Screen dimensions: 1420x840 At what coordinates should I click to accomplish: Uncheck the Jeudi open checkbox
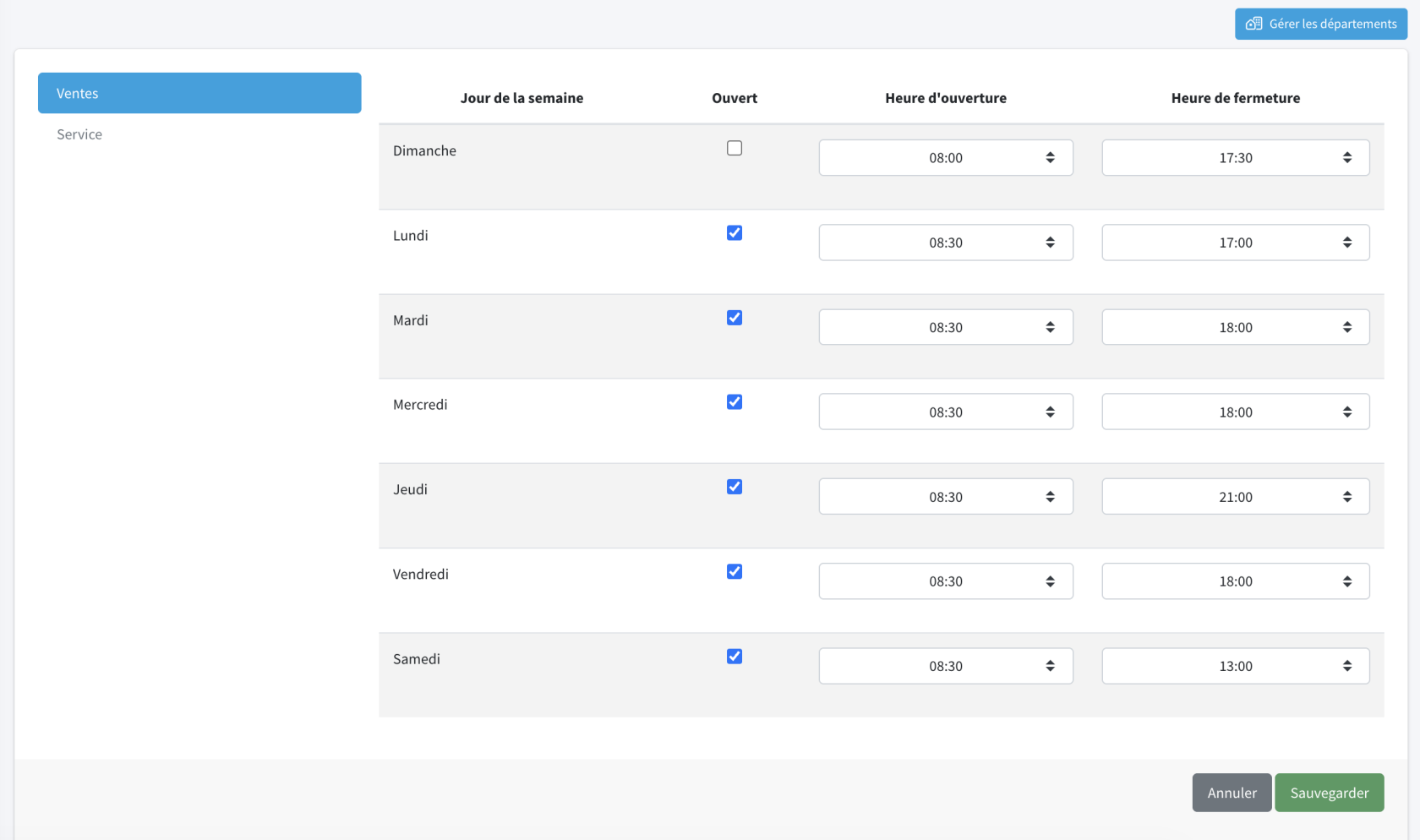click(735, 487)
